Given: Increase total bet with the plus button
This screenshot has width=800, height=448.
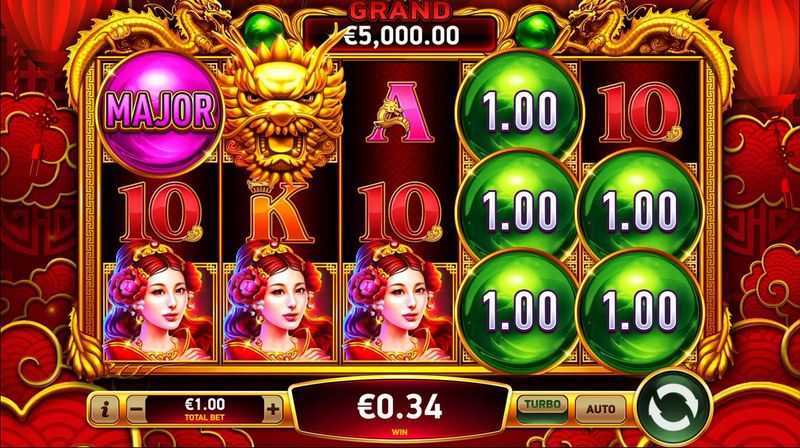Looking at the screenshot, I should coord(273,409).
